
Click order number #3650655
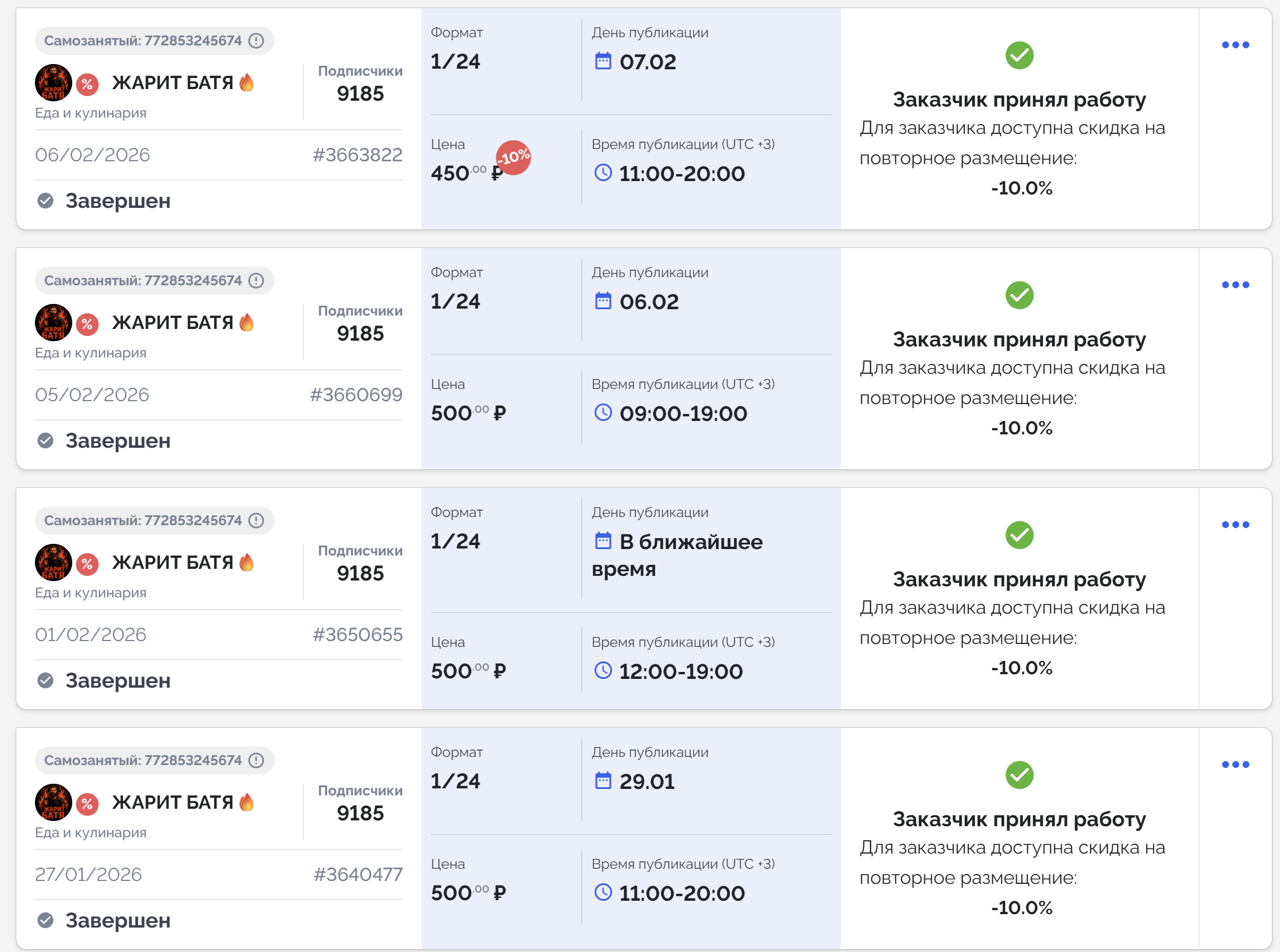pyautogui.click(x=358, y=635)
